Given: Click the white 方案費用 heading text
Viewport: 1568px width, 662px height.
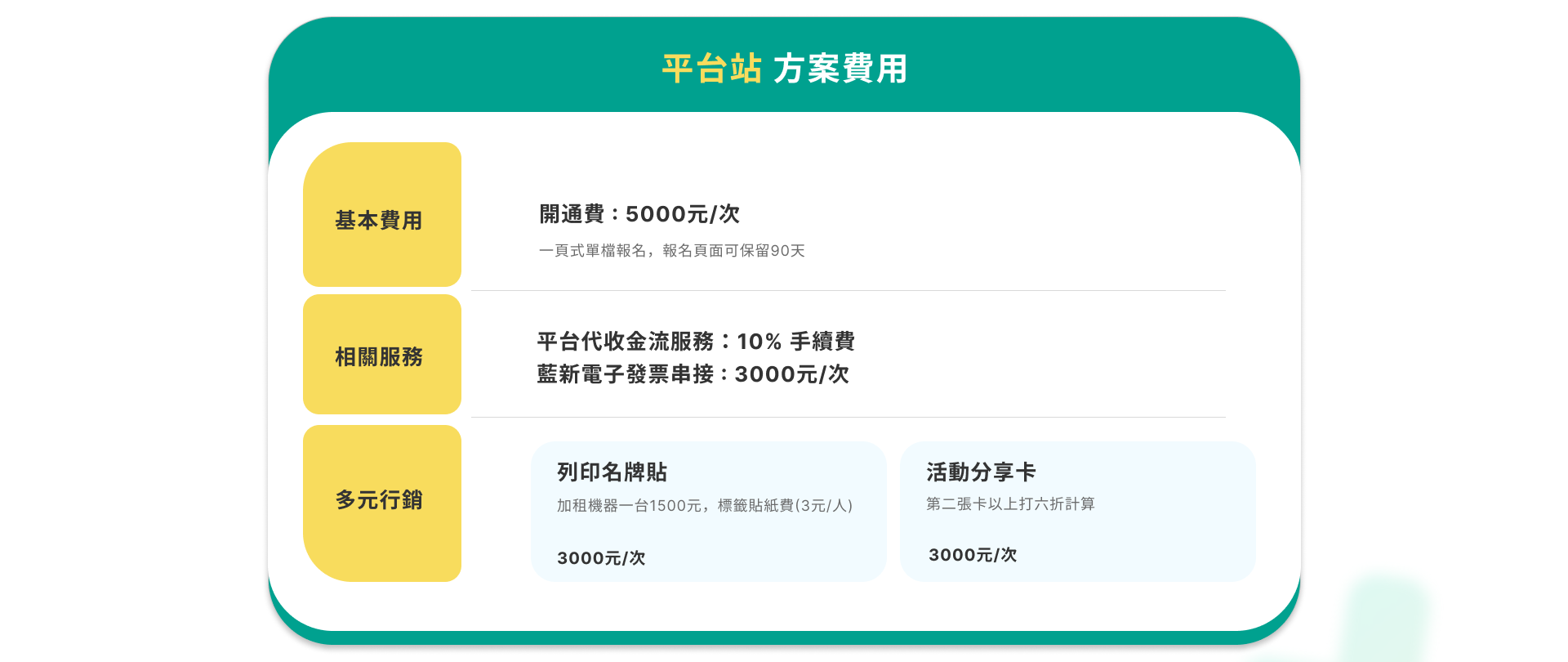Looking at the screenshot, I should click(840, 69).
